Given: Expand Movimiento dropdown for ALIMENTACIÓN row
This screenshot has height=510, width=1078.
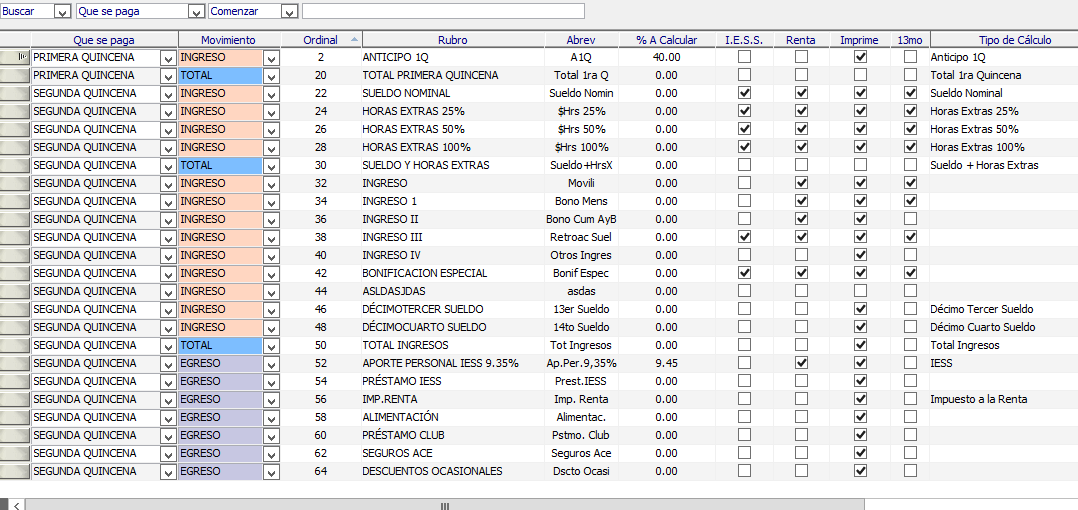Looking at the screenshot, I should (271, 418).
